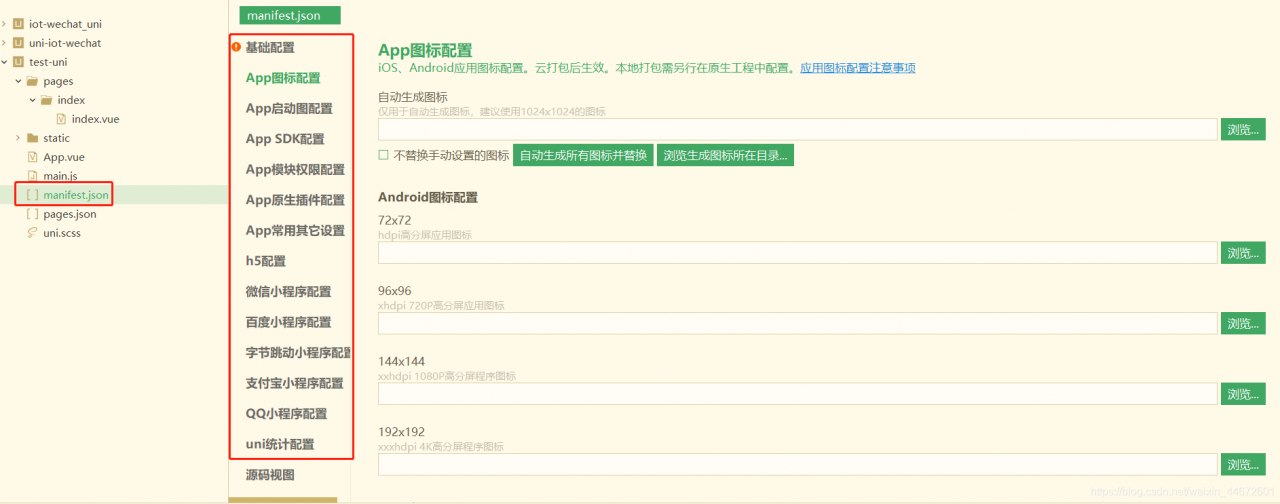Screen dimensions: 1280x504
Task: Open uni统计配置 settings section
Action: pyautogui.click(x=280, y=444)
